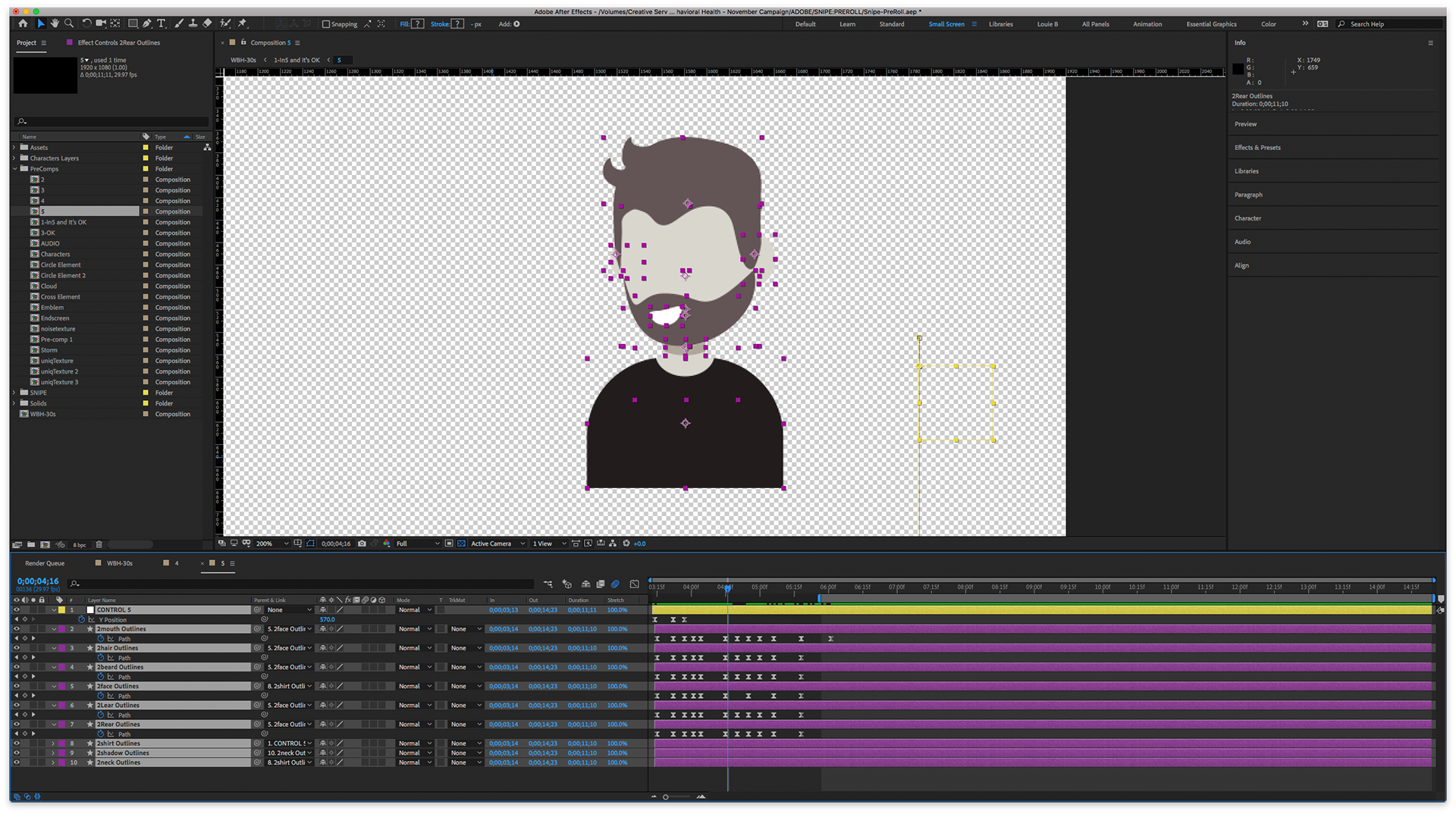Collapse the PreComps folder
The image size is (1456, 814).
[x=15, y=168]
